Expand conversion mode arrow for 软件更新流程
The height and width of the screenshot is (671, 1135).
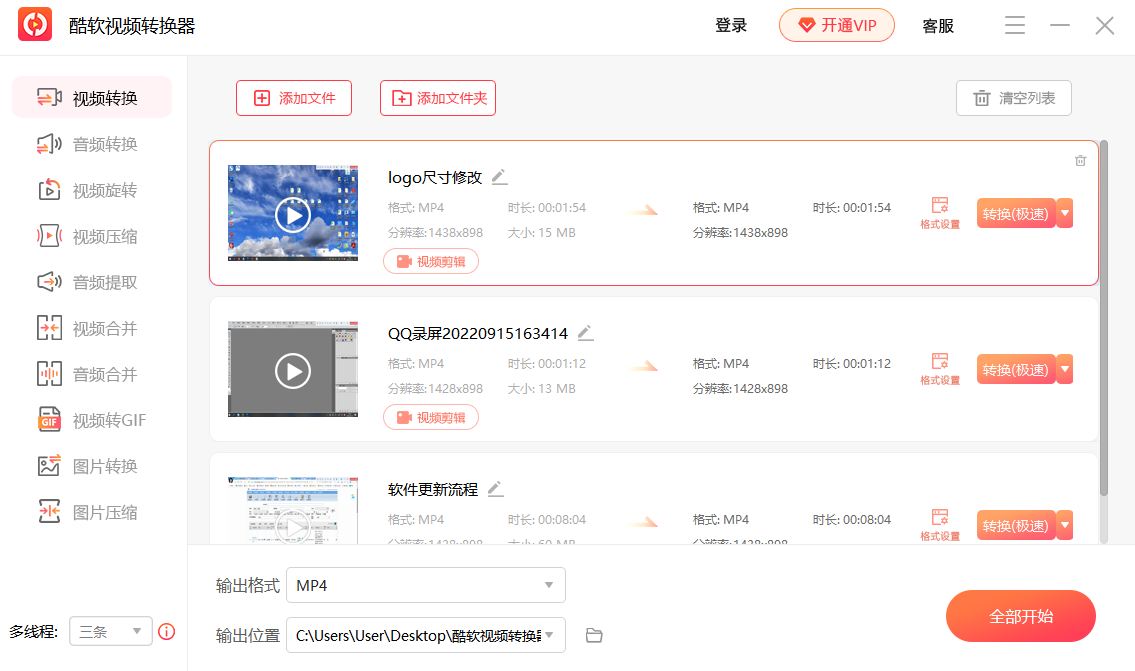coord(1065,526)
